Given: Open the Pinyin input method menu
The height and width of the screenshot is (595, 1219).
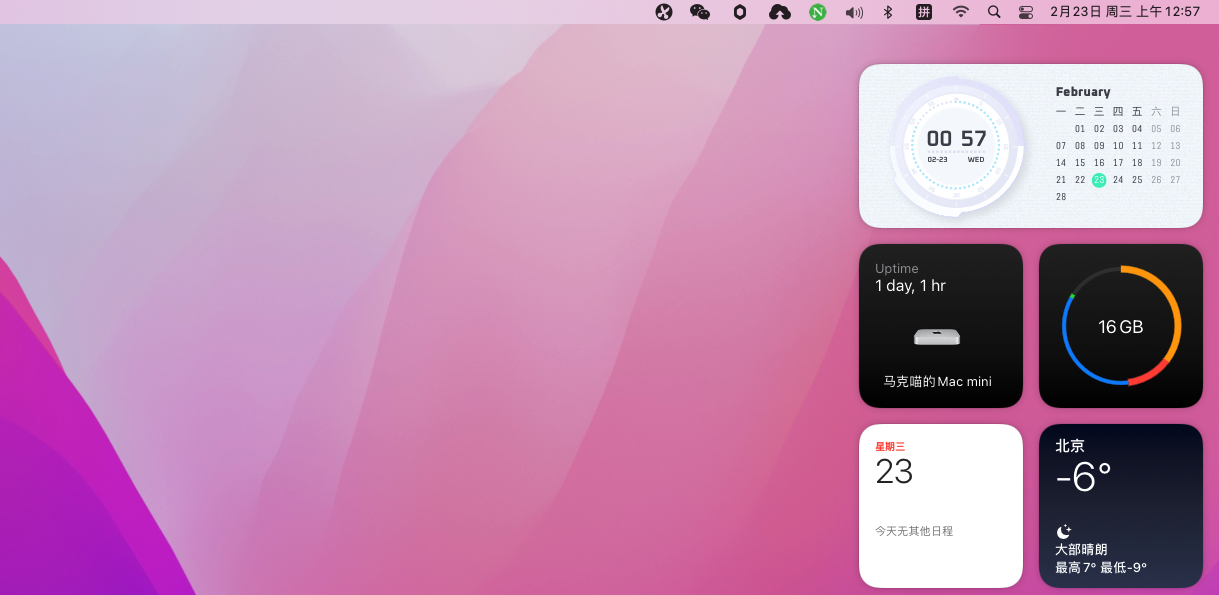Looking at the screenshot, I should click(924, 12).
